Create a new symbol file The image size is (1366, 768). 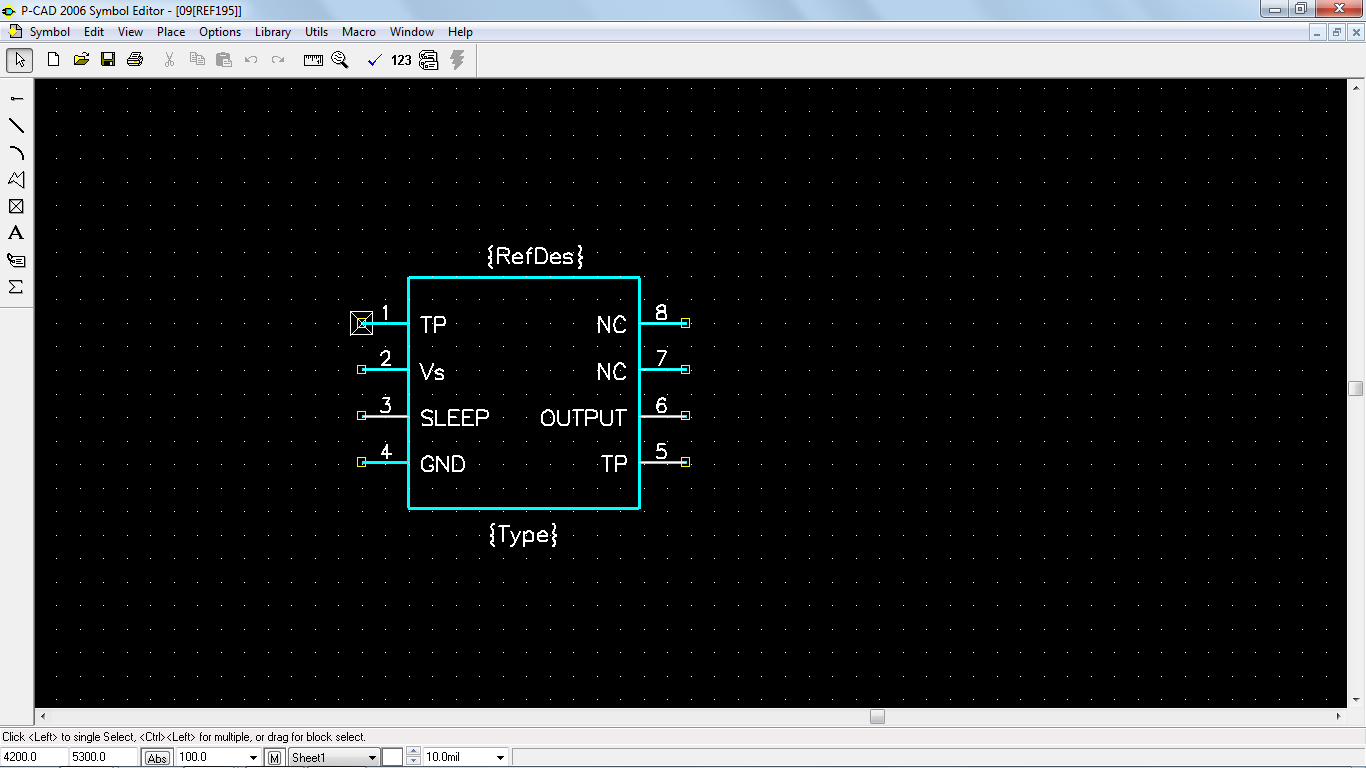(x=54, y=60)
